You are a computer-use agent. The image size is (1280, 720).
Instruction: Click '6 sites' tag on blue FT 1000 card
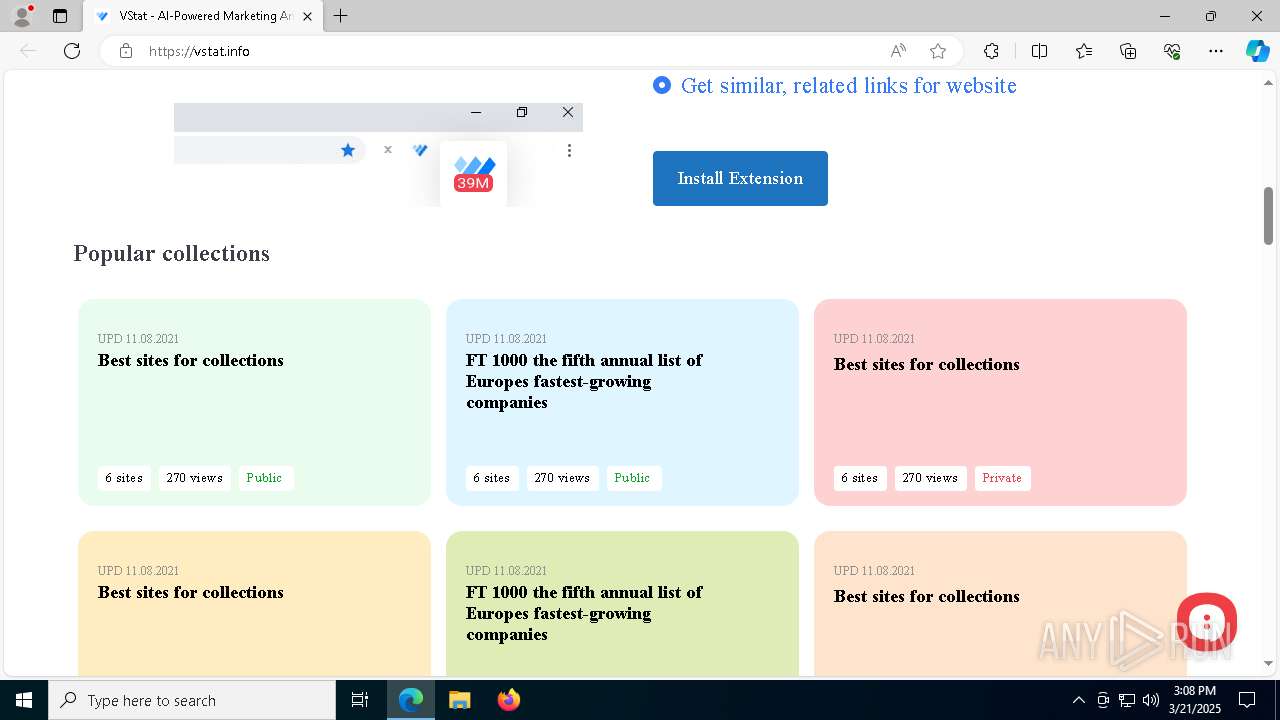[x=492, y=478]
